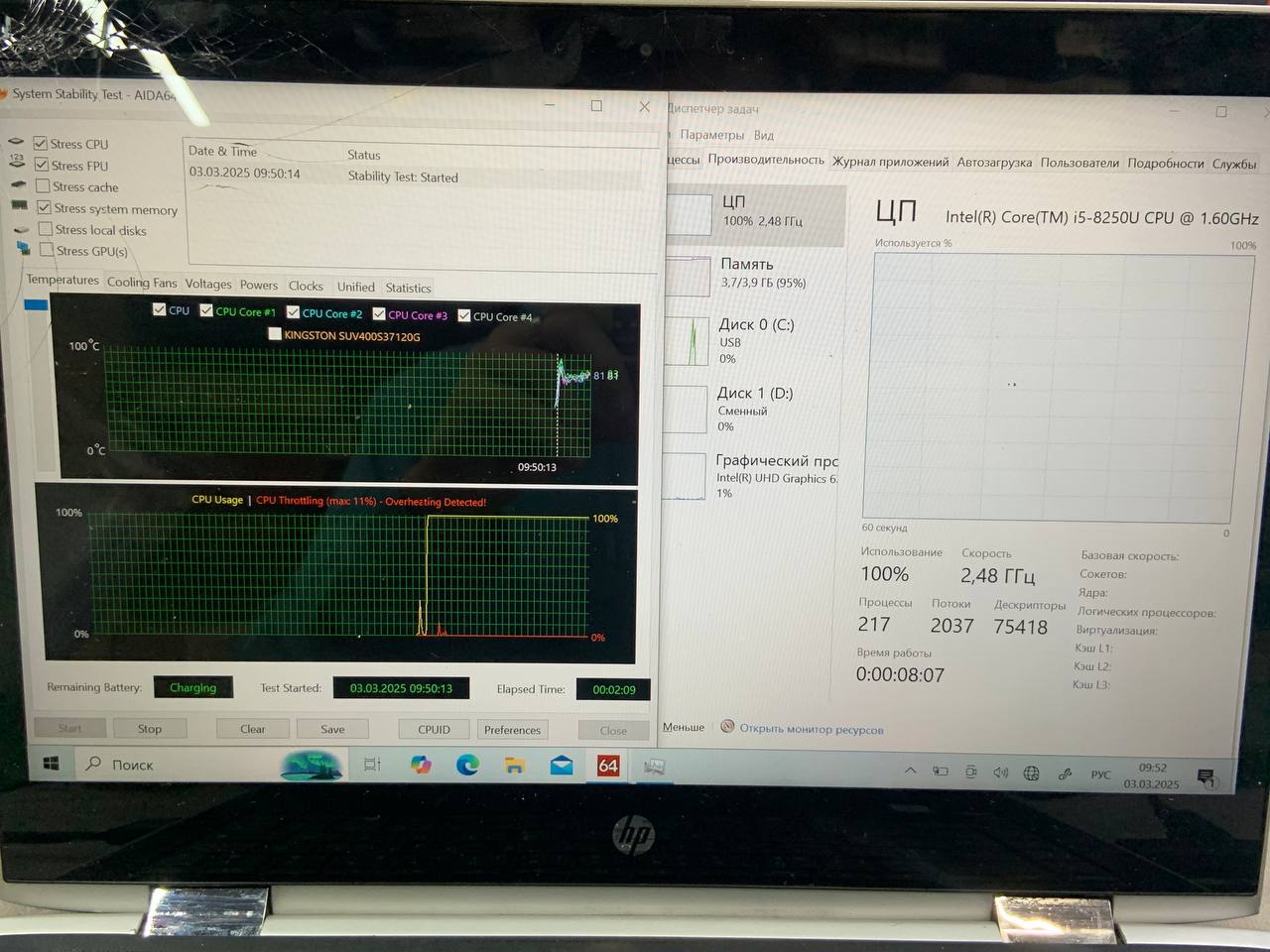
Task: Click Открыть монитор ресурсов link
Action: [x=811, y=729]
